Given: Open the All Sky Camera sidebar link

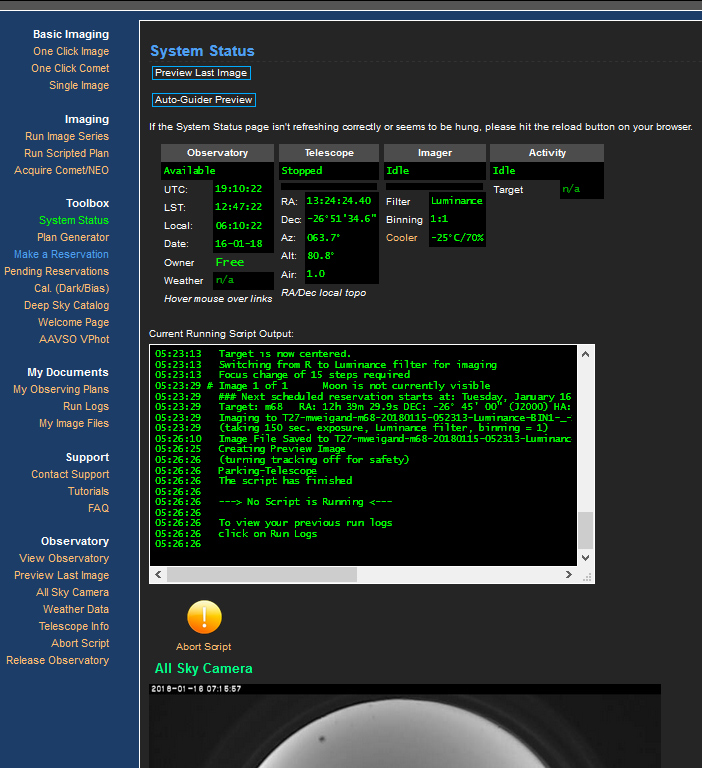Looking at the screenshot, I should click(72, 592).
